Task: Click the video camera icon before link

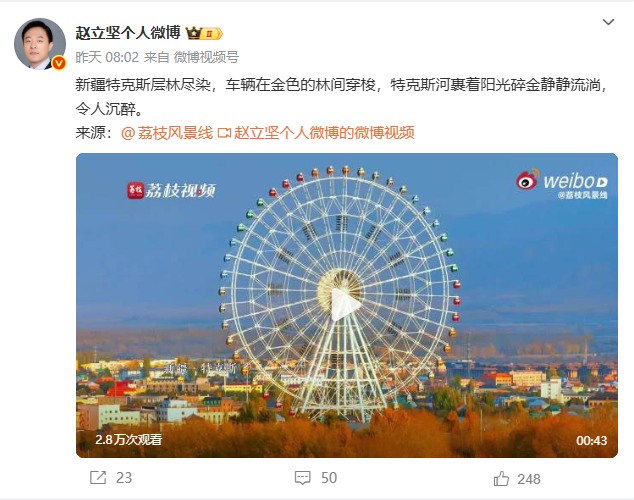Action: [x=224, y=133]
